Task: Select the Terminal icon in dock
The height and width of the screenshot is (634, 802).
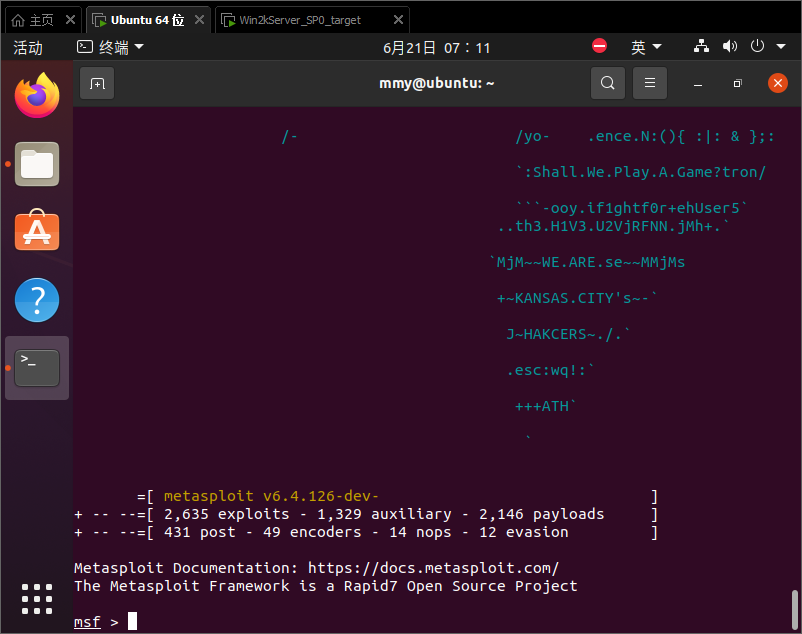Action: click(x=37, y=368)
